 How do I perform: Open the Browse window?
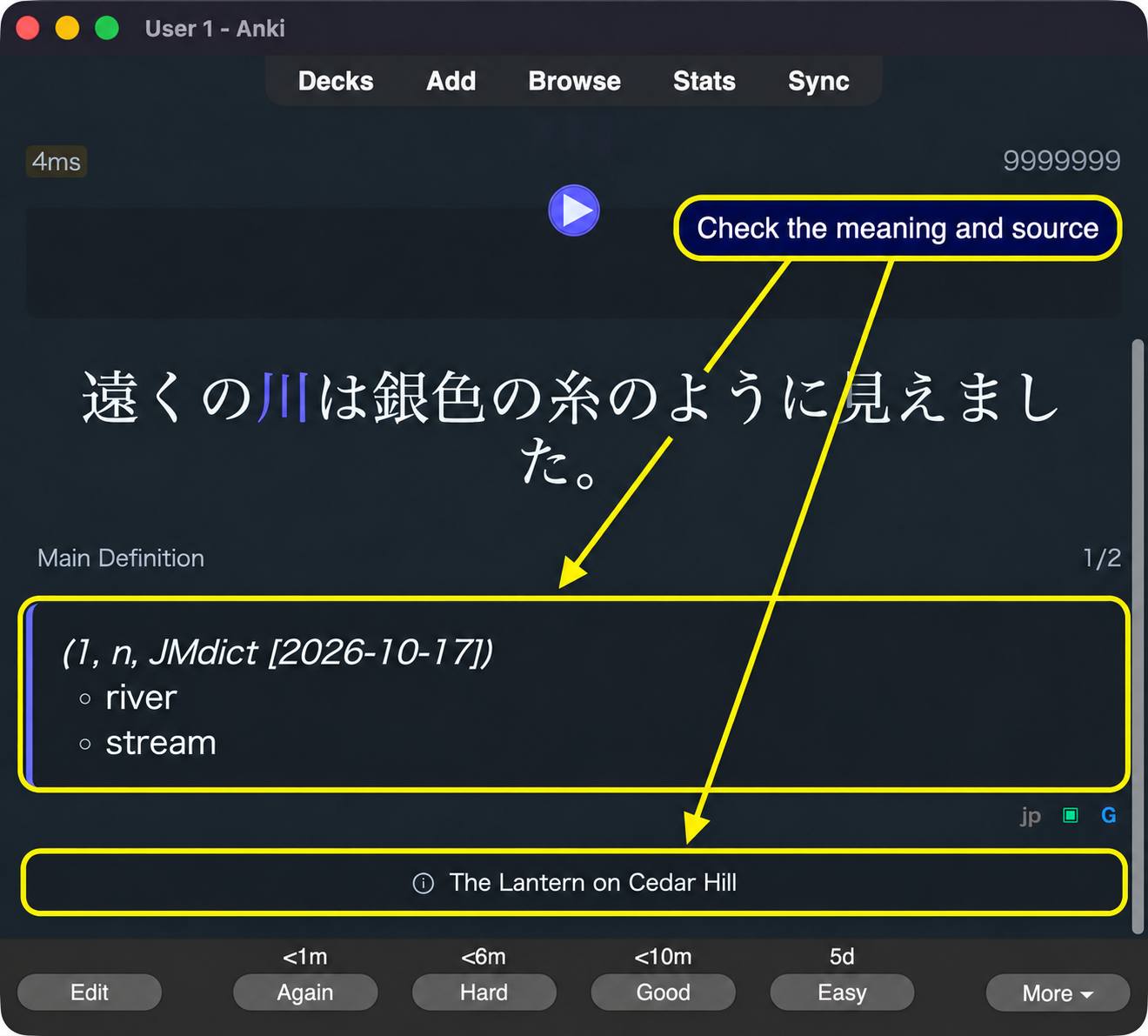click(575, 81)
